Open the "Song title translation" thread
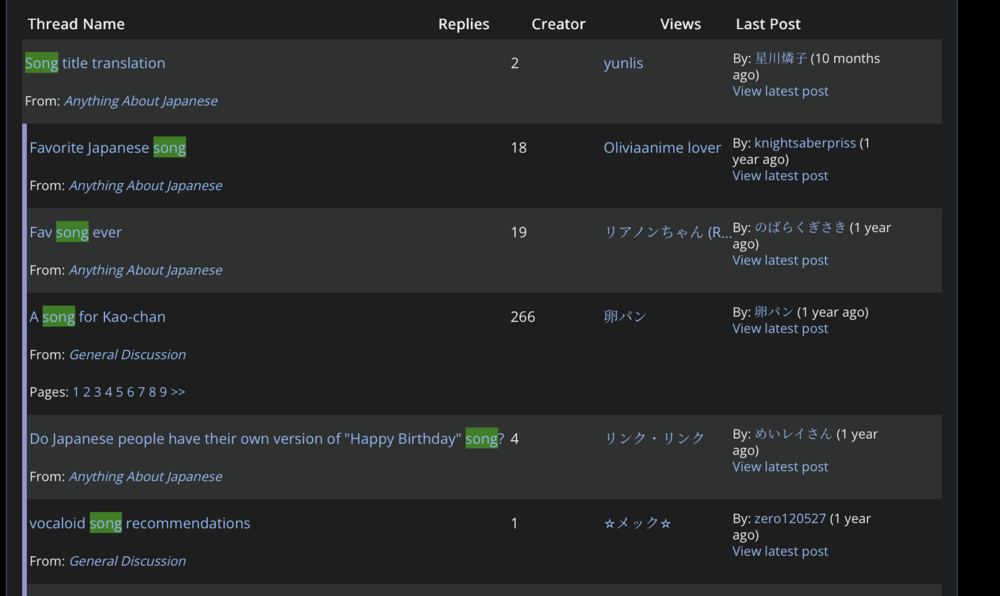Viewport: 1000px width, 596px height. click(95, 63)
